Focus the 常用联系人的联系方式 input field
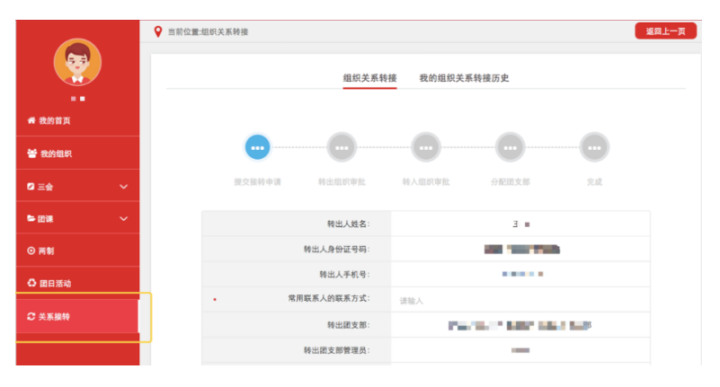 click(x=520, y=300)
